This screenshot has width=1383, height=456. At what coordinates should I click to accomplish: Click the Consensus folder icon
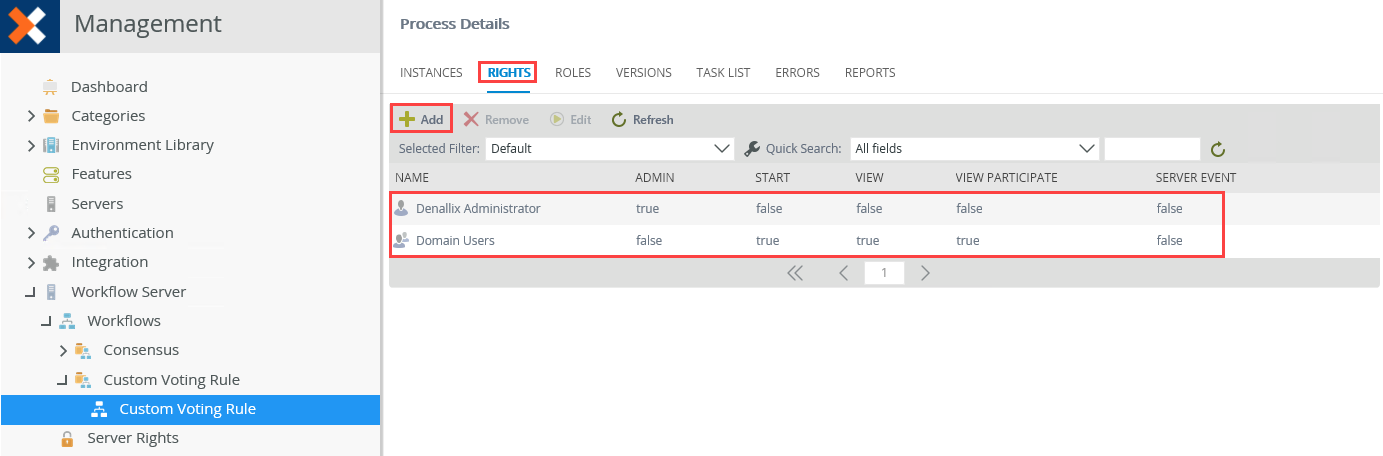(x=83, y=350)
